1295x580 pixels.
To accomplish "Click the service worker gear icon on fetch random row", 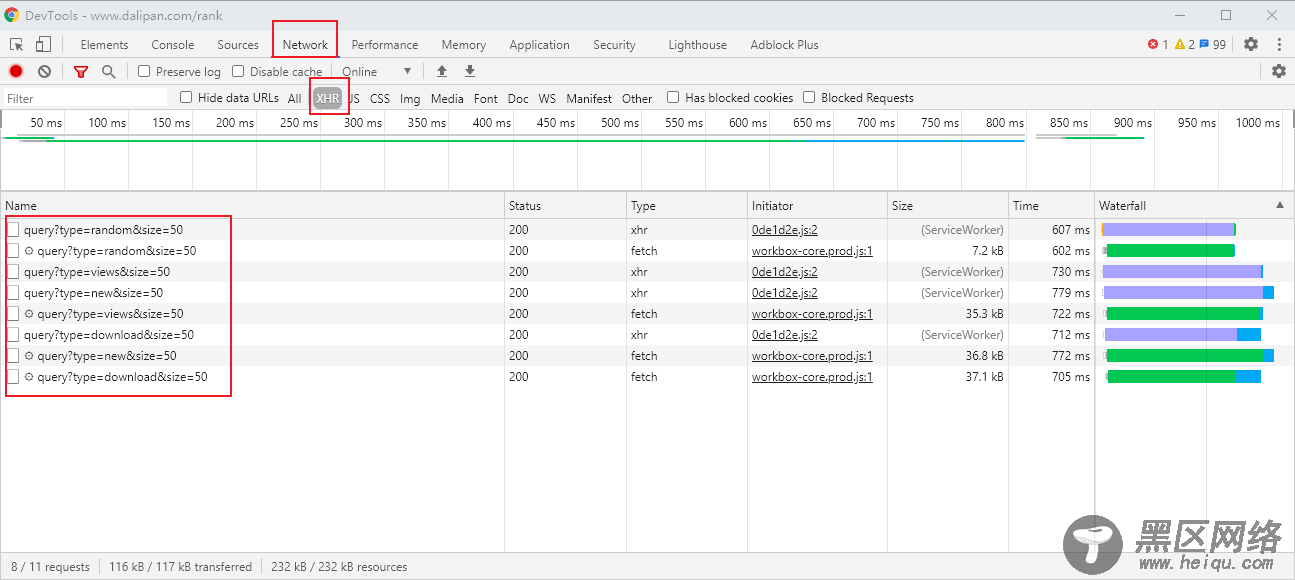I will tap(29, 251).
